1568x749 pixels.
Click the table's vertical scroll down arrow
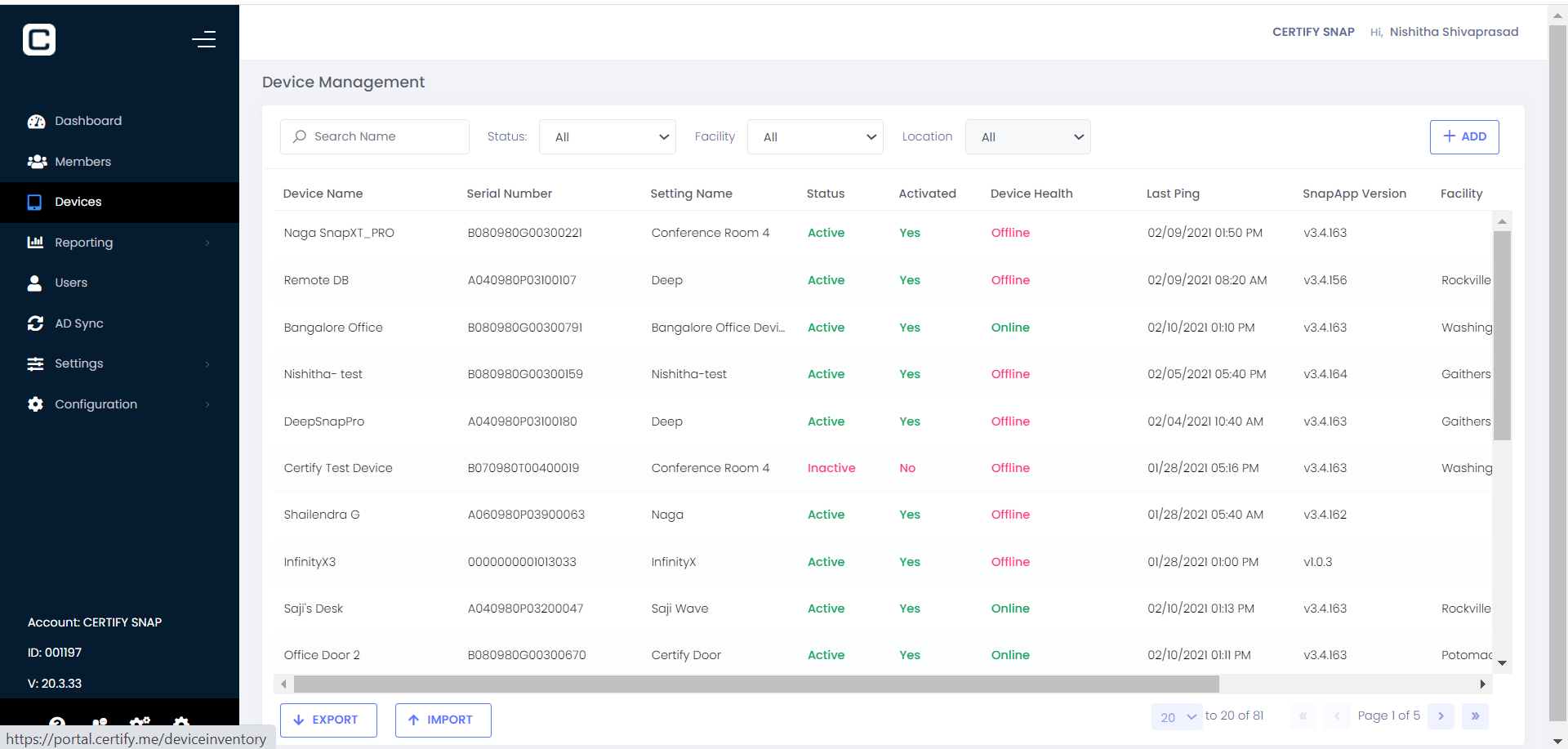pyautogui.click(x=1502, y=663)
